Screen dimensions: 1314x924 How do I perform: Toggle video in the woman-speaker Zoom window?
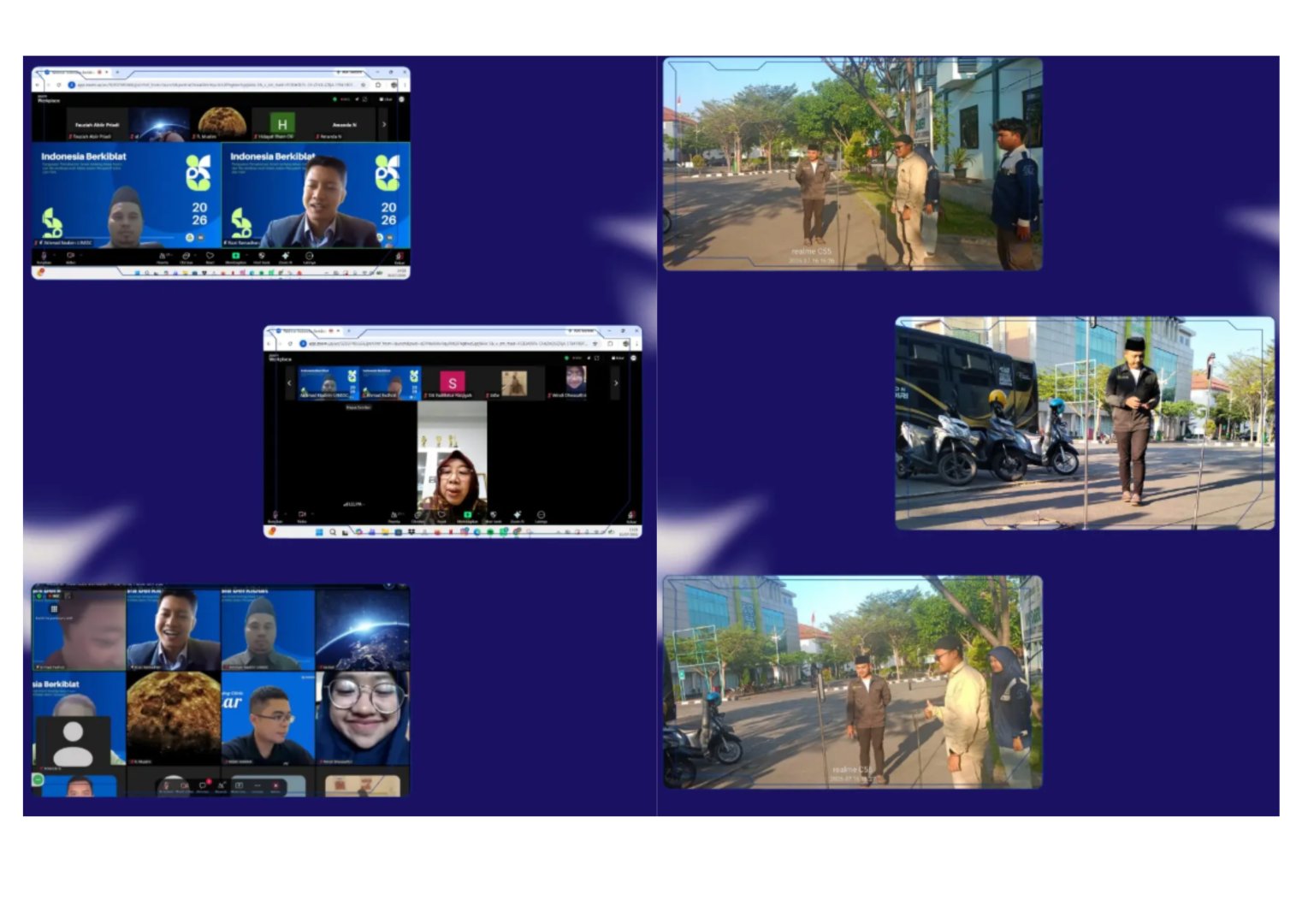(x=302, y=516)
